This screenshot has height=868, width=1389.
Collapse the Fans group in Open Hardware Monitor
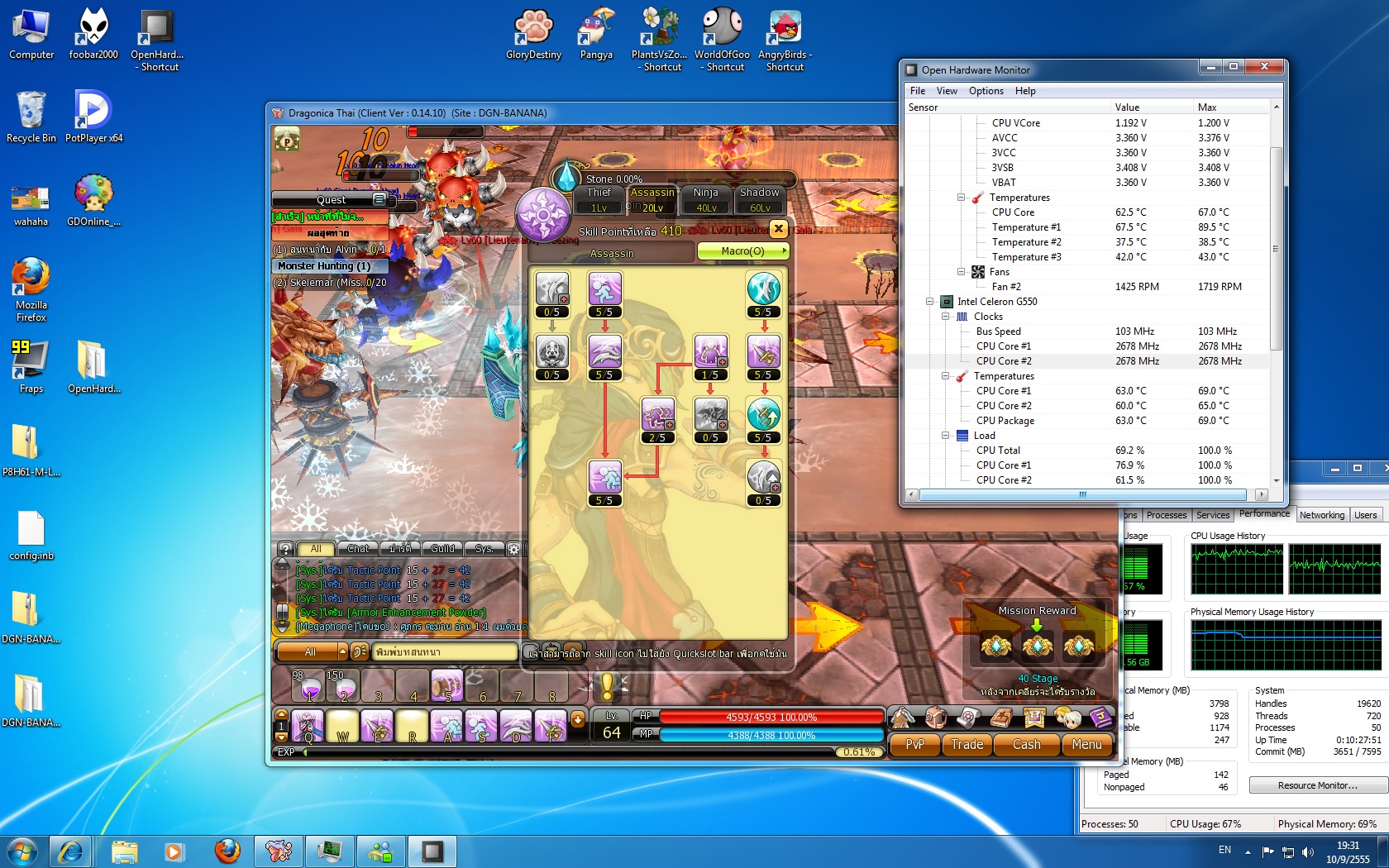pos(961,272)
